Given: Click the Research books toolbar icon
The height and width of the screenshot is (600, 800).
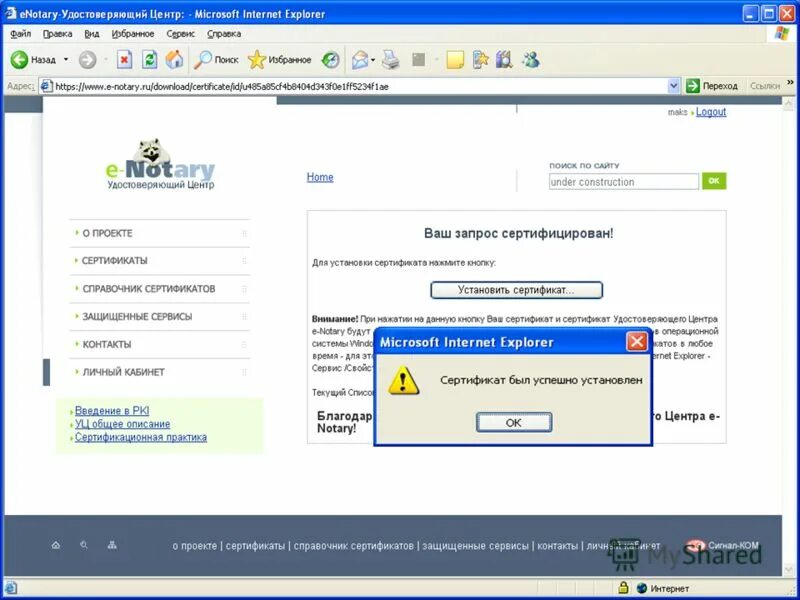Looking at the screenshot, I should click(x=504, y=60).
